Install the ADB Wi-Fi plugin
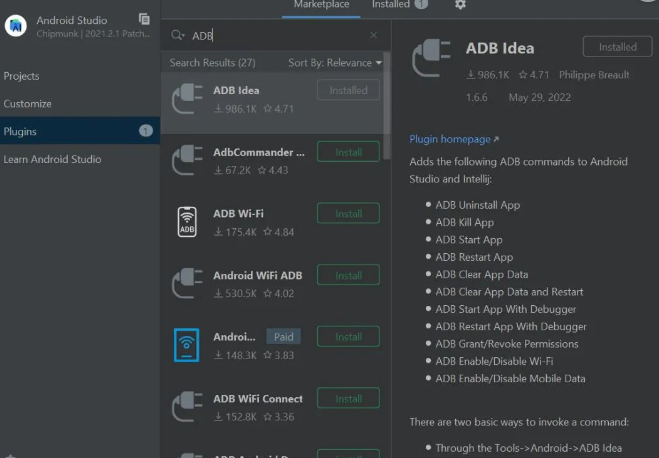This screenshot has width=659, height=458. [348, 213]
